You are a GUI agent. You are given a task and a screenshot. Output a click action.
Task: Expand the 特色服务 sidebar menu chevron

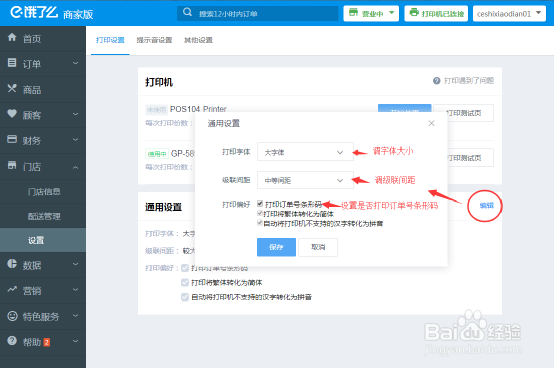pos(75,316)
